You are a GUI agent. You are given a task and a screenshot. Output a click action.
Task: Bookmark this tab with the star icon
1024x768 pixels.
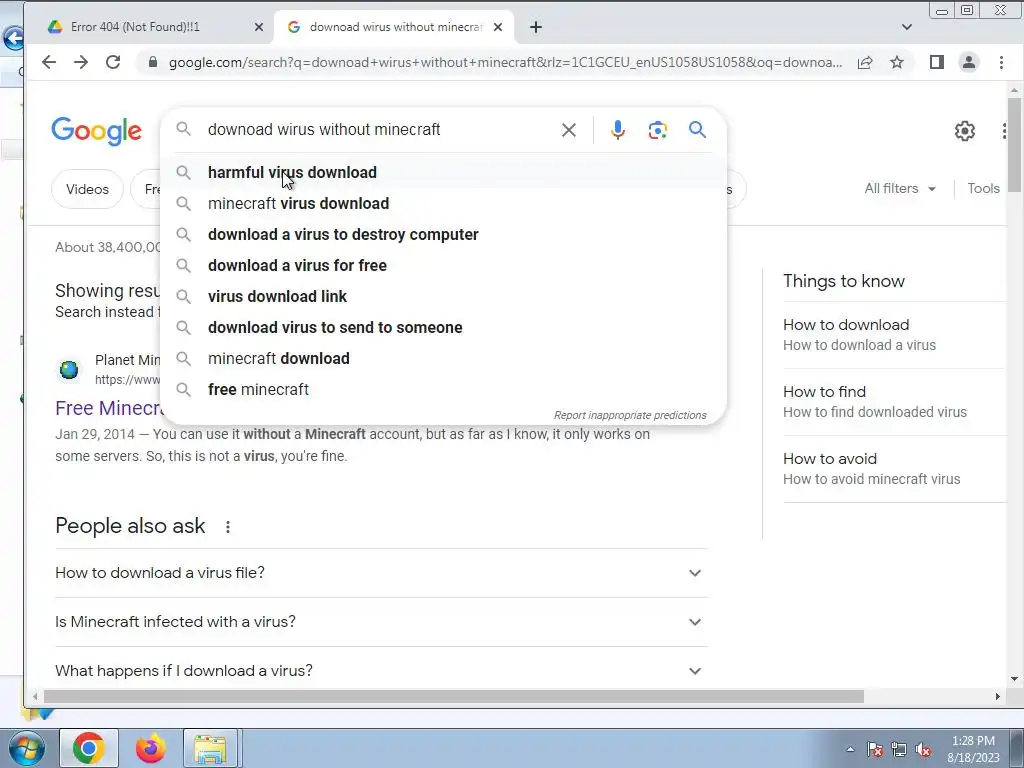point(897,62)
